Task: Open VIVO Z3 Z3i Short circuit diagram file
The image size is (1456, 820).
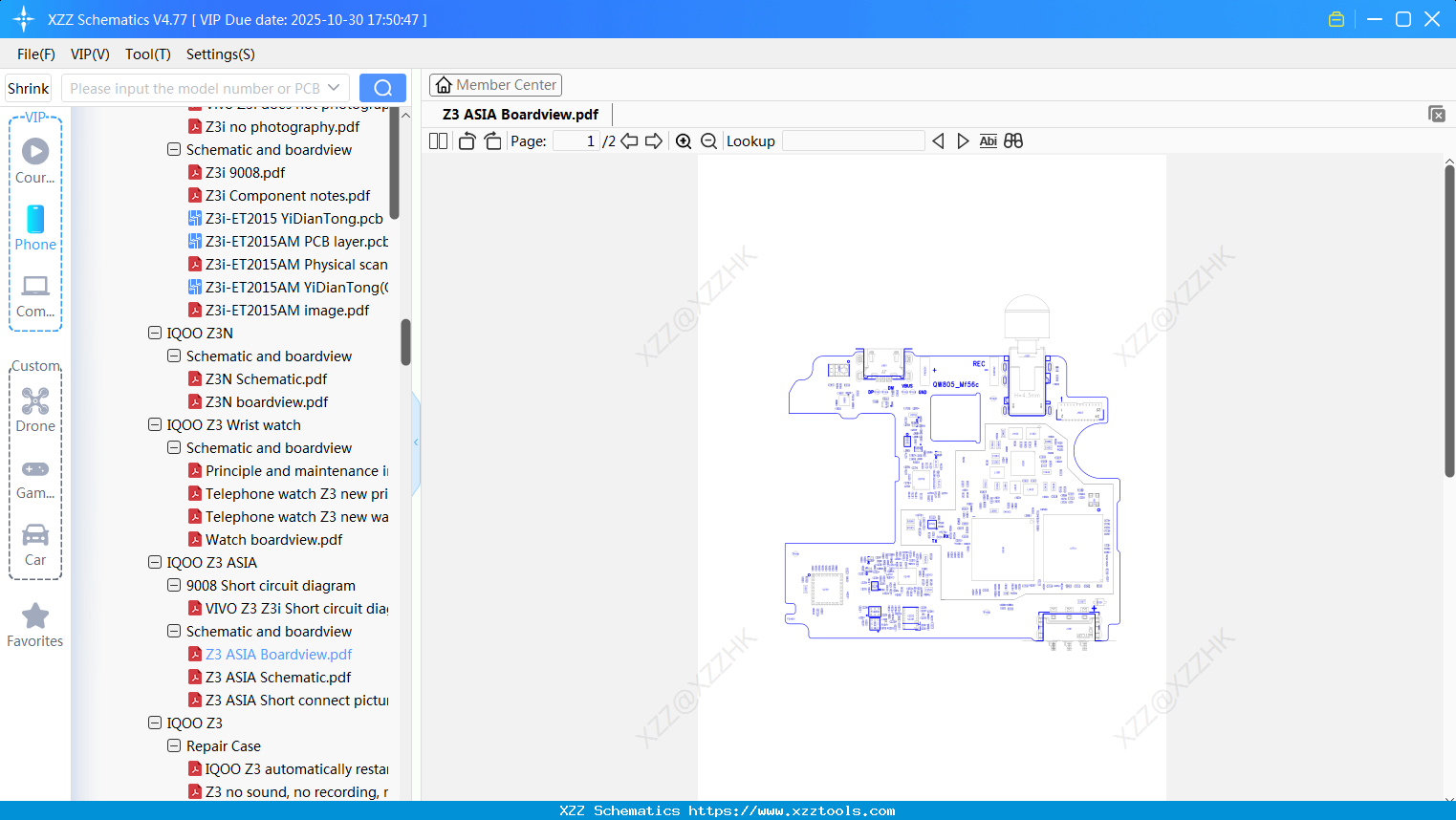Action: [x=288, y=609]
